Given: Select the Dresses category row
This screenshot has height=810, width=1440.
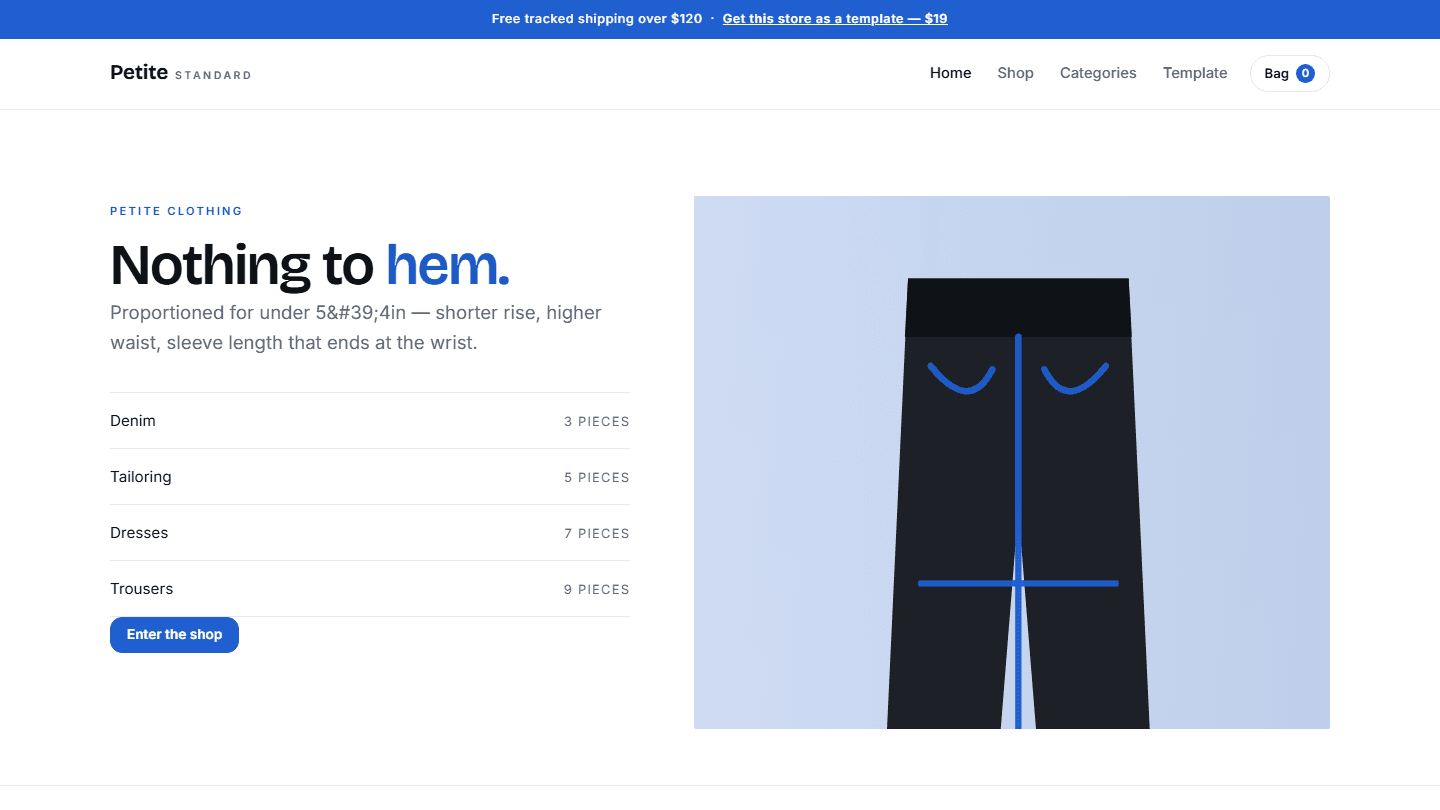Looking at the screenshot, I should [370, 533].
